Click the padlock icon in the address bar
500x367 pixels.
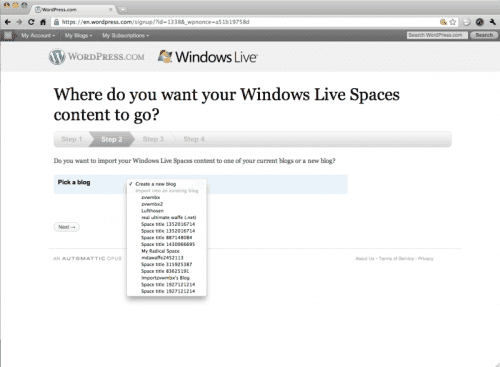[x=56, y=22]
